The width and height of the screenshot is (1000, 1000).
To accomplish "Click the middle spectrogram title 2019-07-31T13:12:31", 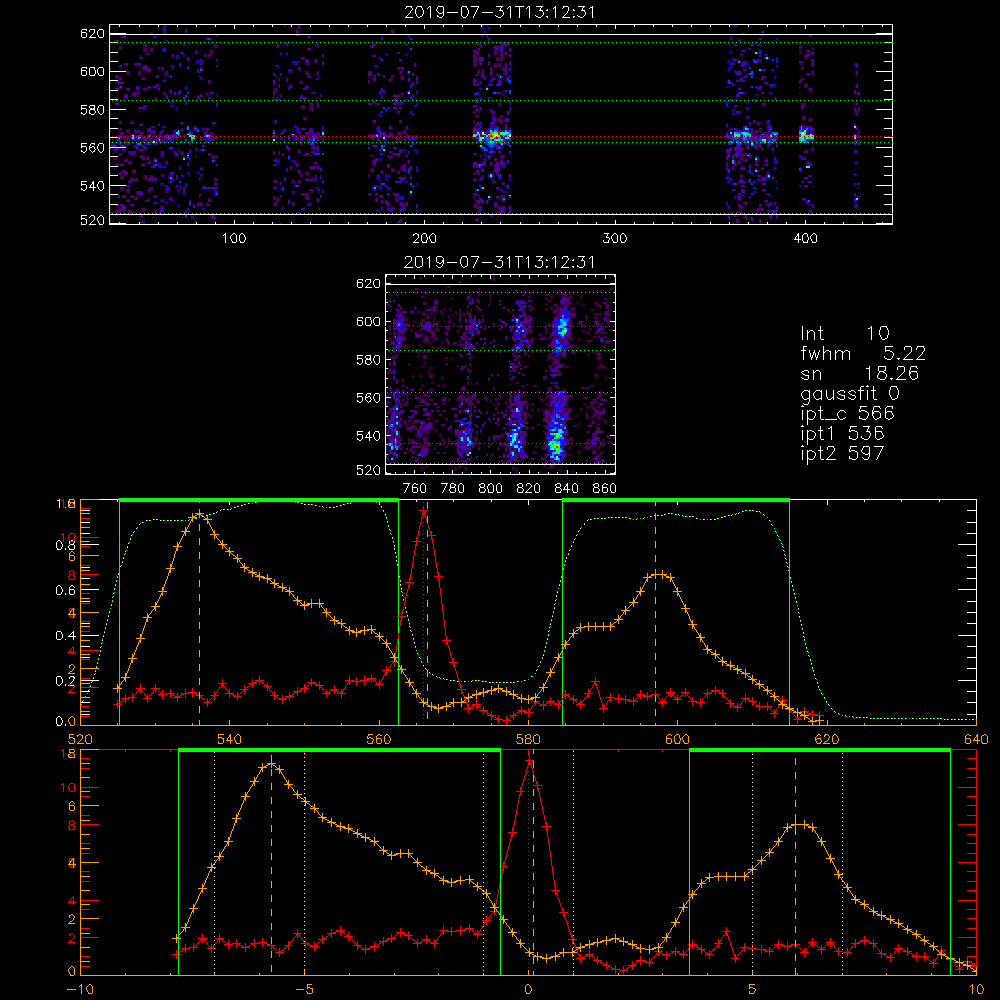I will 500,262.
